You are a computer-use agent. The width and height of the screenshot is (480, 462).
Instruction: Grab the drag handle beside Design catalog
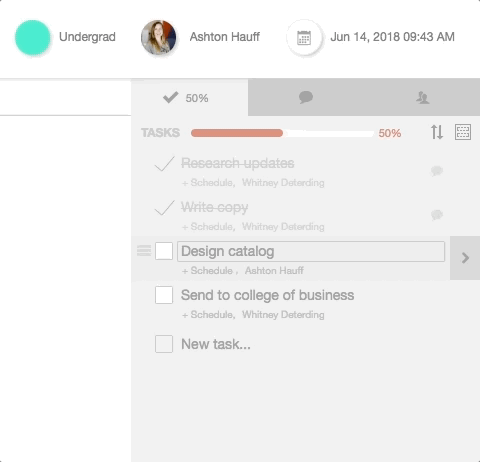(144, 251)
